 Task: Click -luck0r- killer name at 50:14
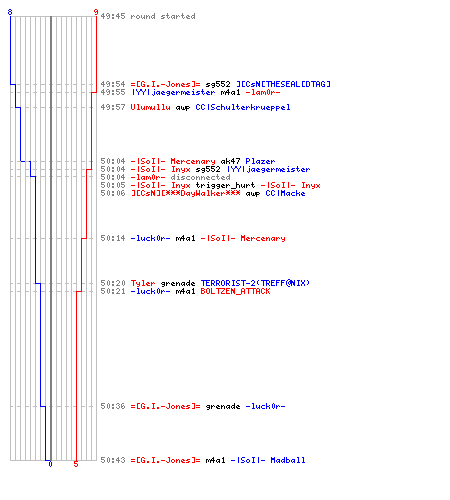click(150, 238)
